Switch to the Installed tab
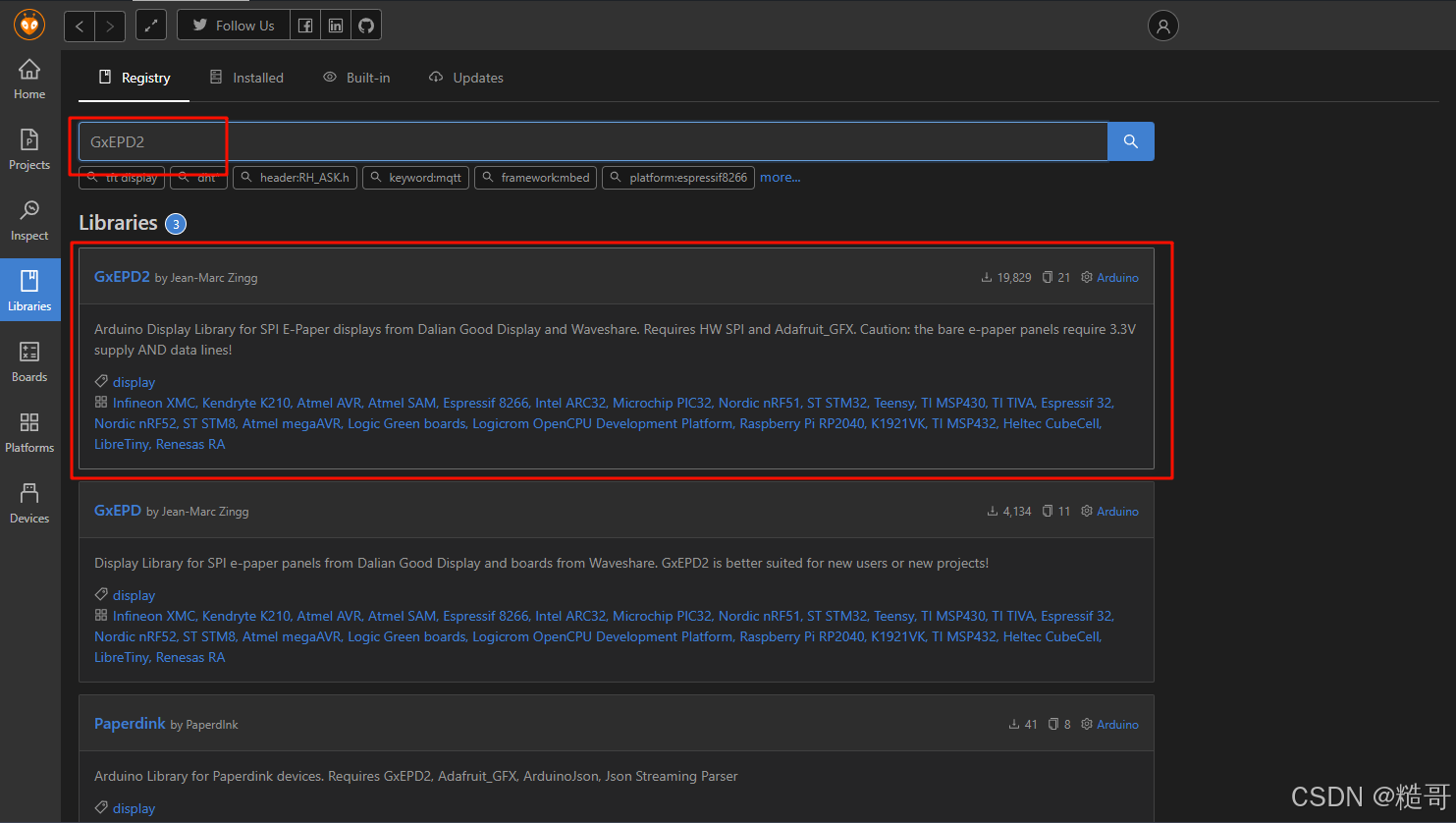 [x=246, y=78]
